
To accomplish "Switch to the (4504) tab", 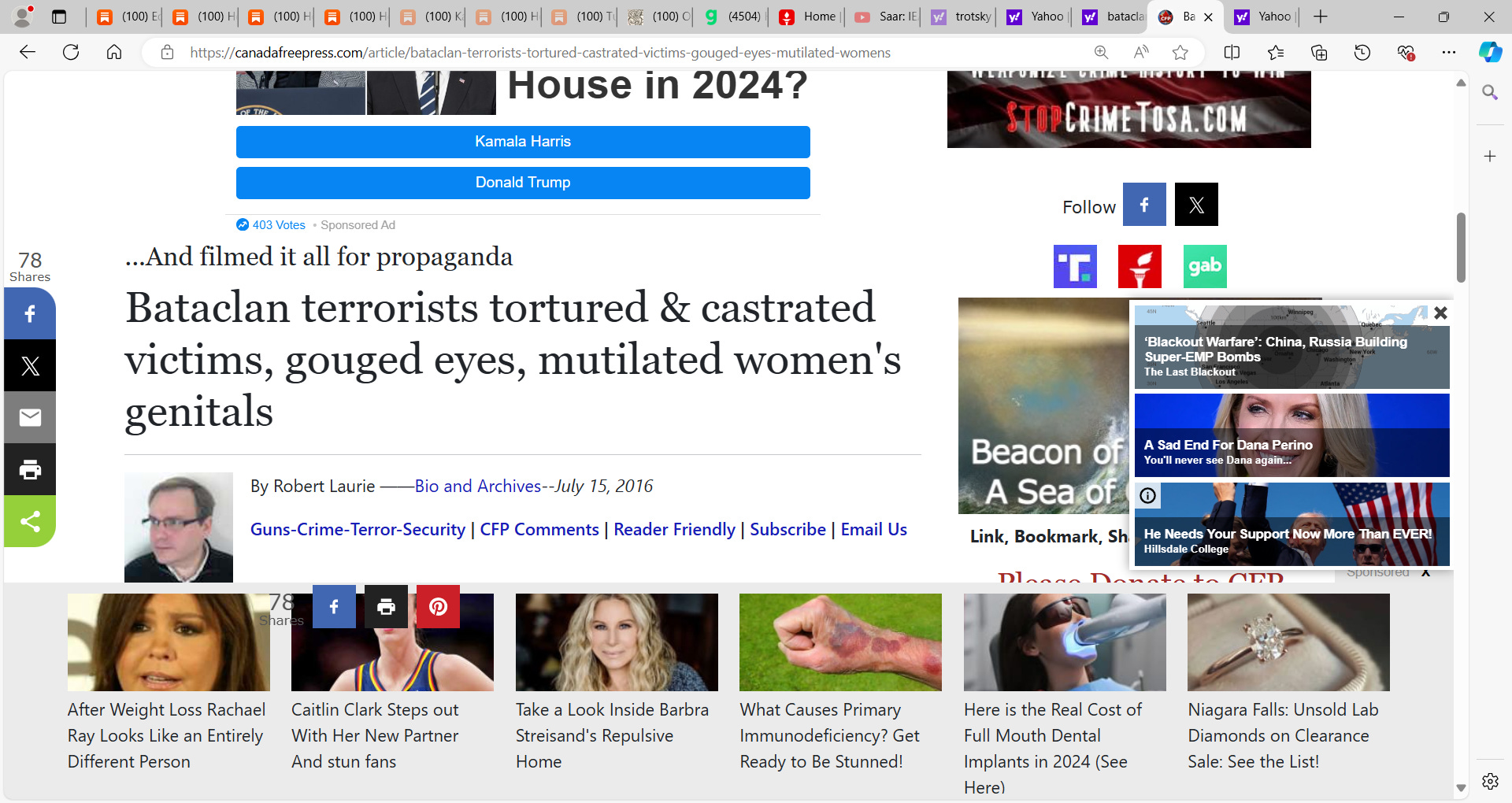I will pyautogui.click(x=732, y=17).
